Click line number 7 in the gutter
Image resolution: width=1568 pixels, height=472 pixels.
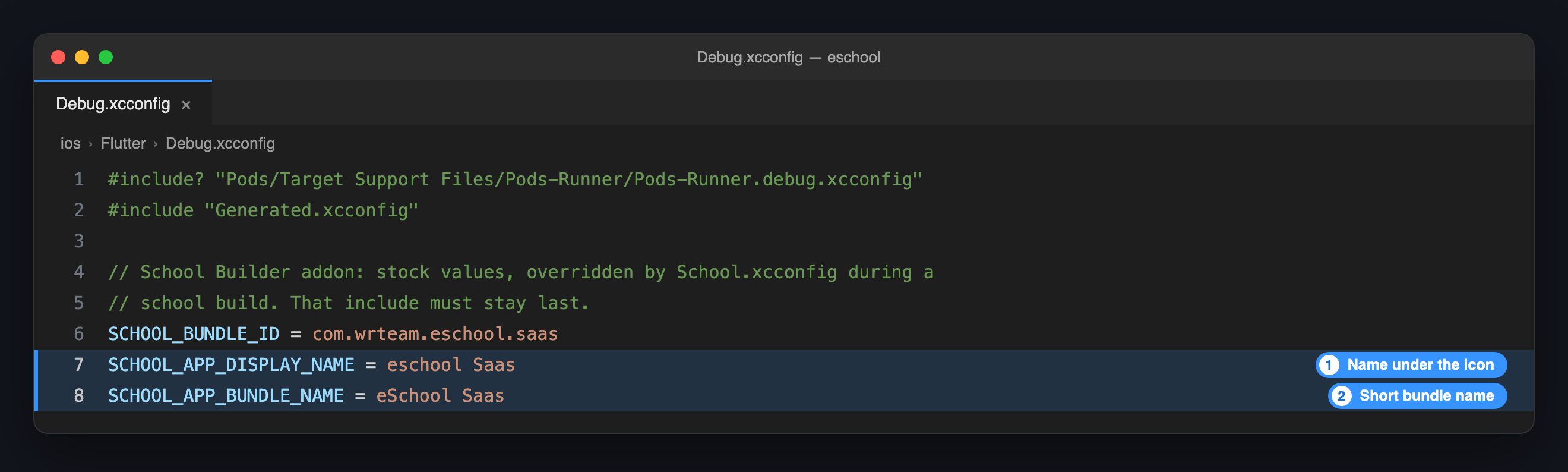click(x=79, y=365)
